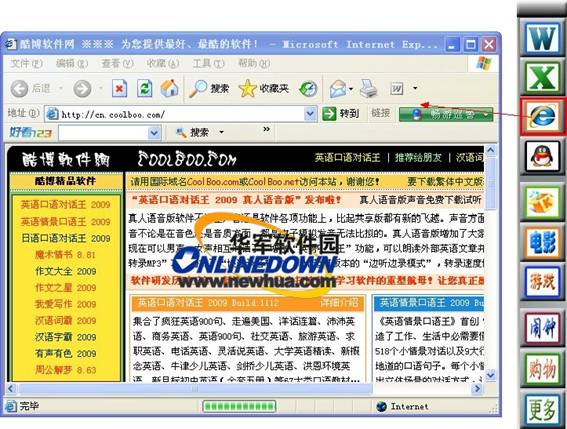Open the 帮助 menu
The image size is (567, 429).
254,64
